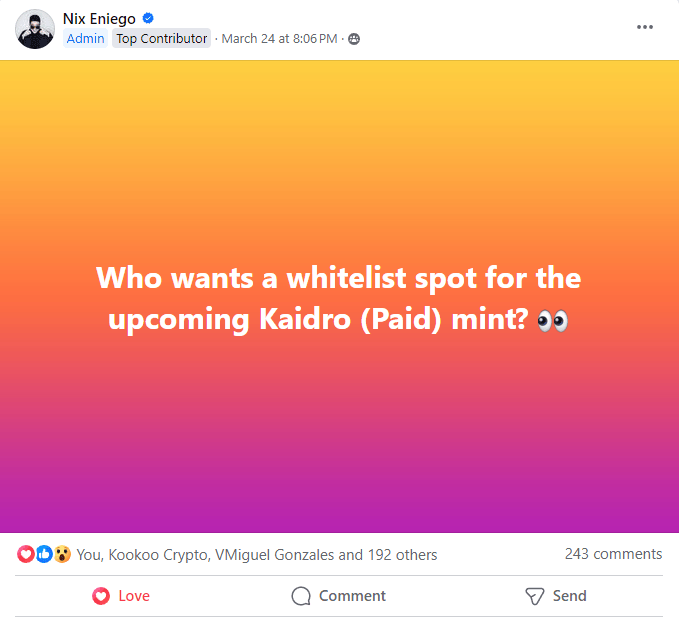Click the blue thumbs-up reaction summary icon
The height and width of the screenshot is (621, 679).
point(44,554)
